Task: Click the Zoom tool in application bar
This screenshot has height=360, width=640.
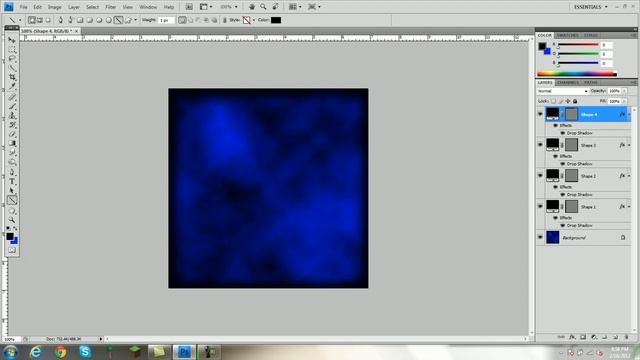Action: (x=263, y=7)
